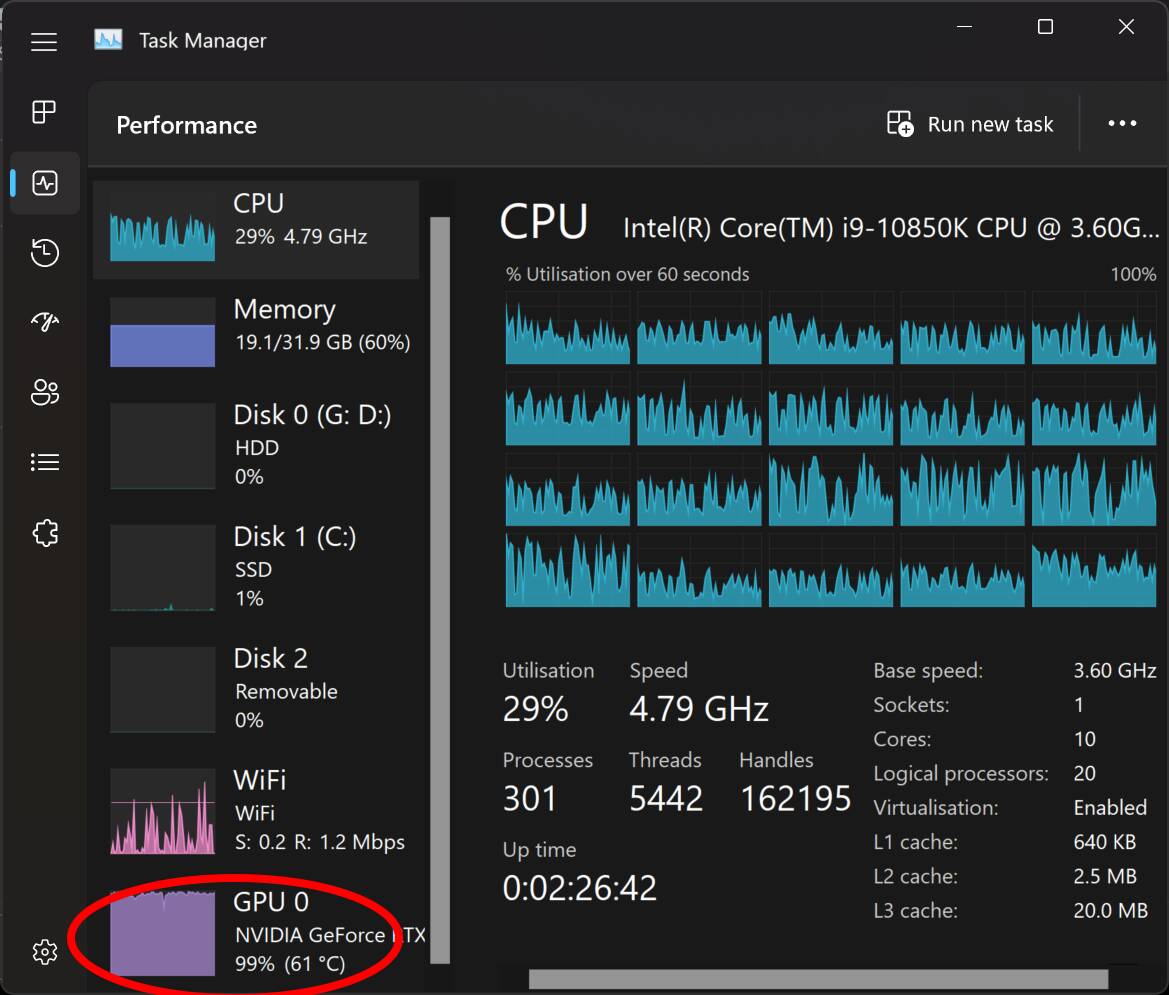Open Task Manager settings gear
Image resolution: width=1169 pixels, height=995 pixels.
coord(45,951)
